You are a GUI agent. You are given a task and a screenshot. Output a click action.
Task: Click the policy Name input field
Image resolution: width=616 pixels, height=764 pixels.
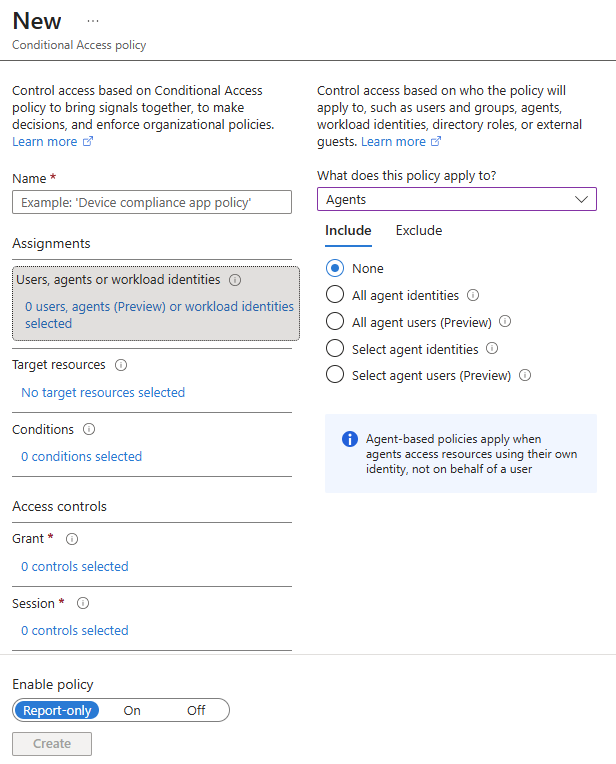[152, 202]
